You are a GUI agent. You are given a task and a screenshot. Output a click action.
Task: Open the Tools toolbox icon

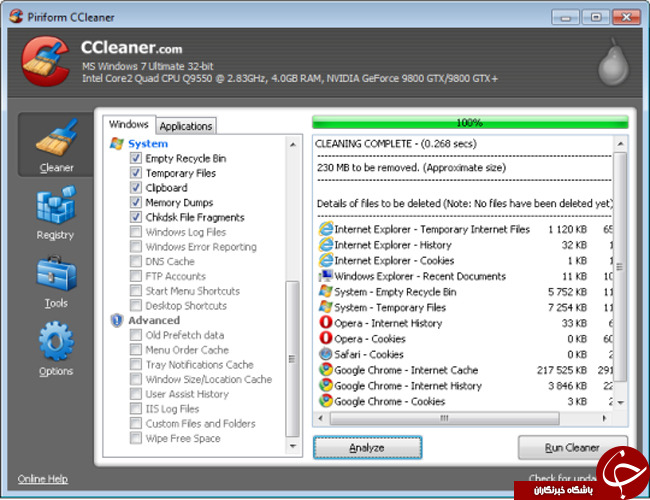click(x=56, y=273)
